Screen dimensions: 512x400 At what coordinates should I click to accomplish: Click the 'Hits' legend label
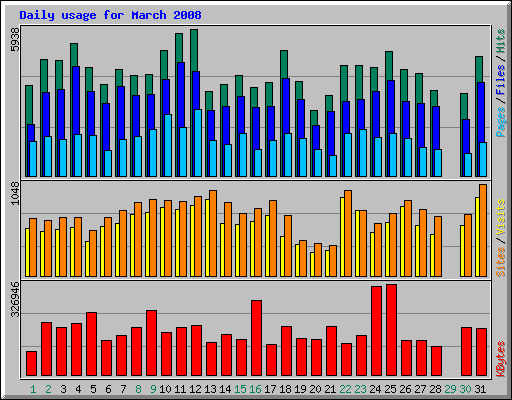click(x=501, y=41)
